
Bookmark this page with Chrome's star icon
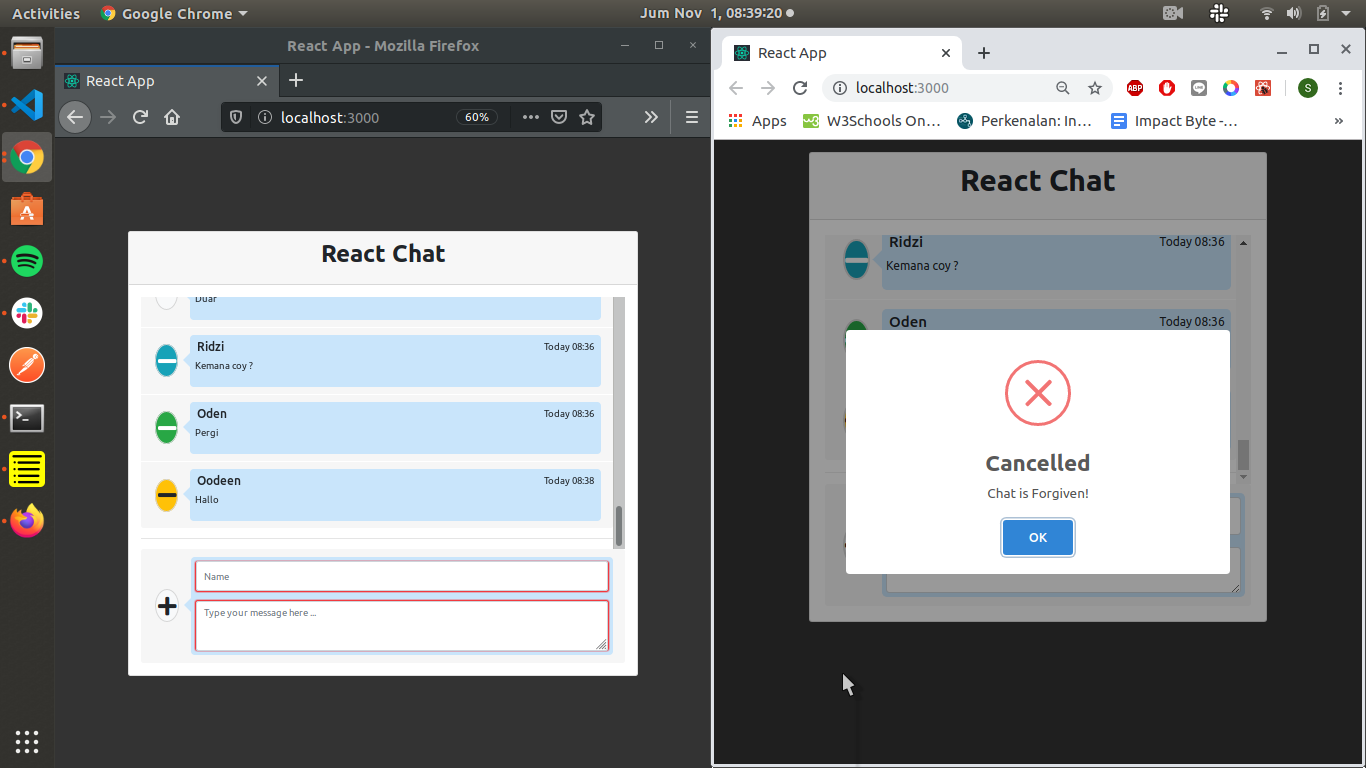pyautogui.click(x=1095, y=88)
